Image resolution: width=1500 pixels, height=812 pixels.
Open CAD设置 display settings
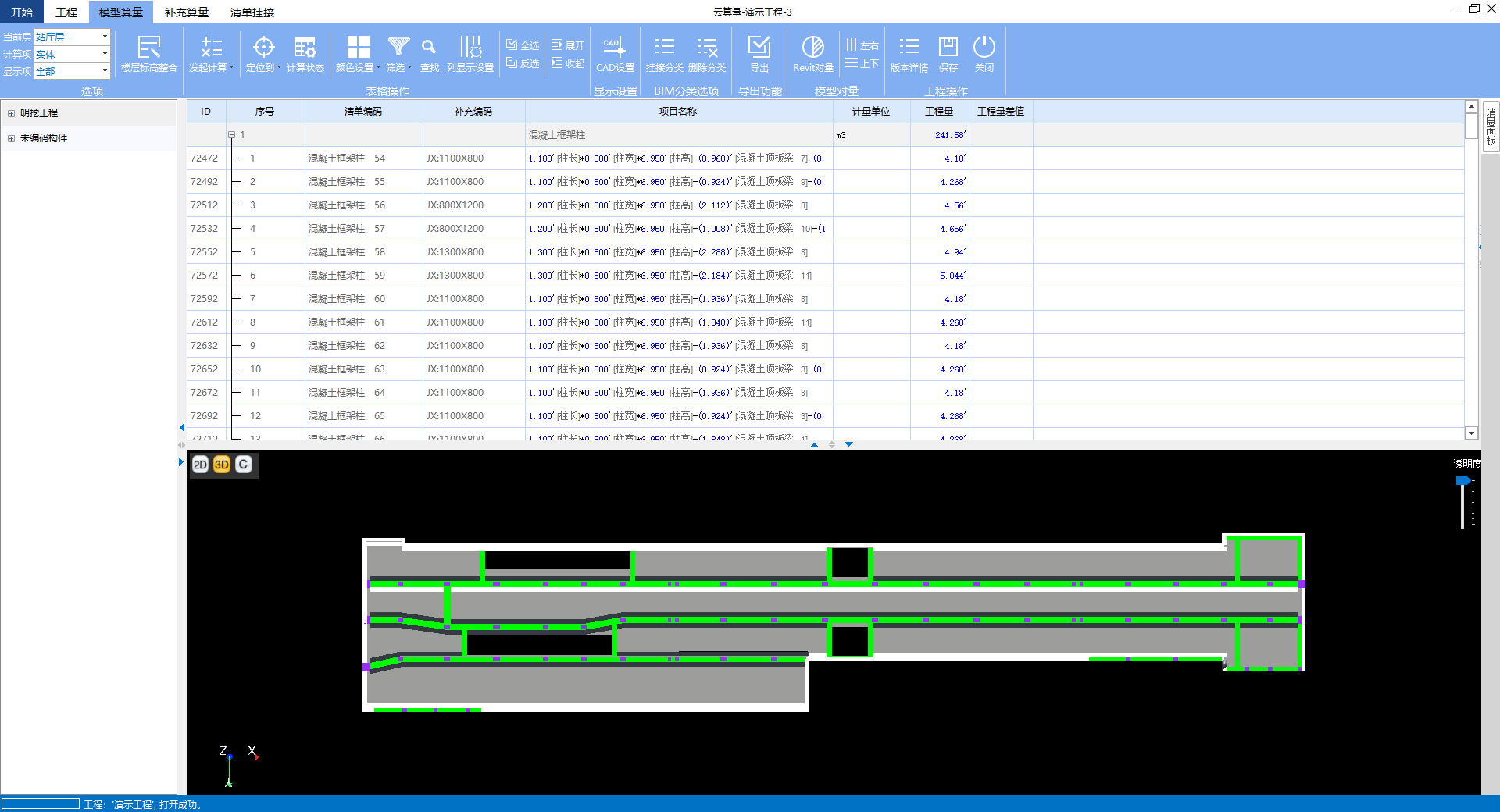tap(615, 48)
